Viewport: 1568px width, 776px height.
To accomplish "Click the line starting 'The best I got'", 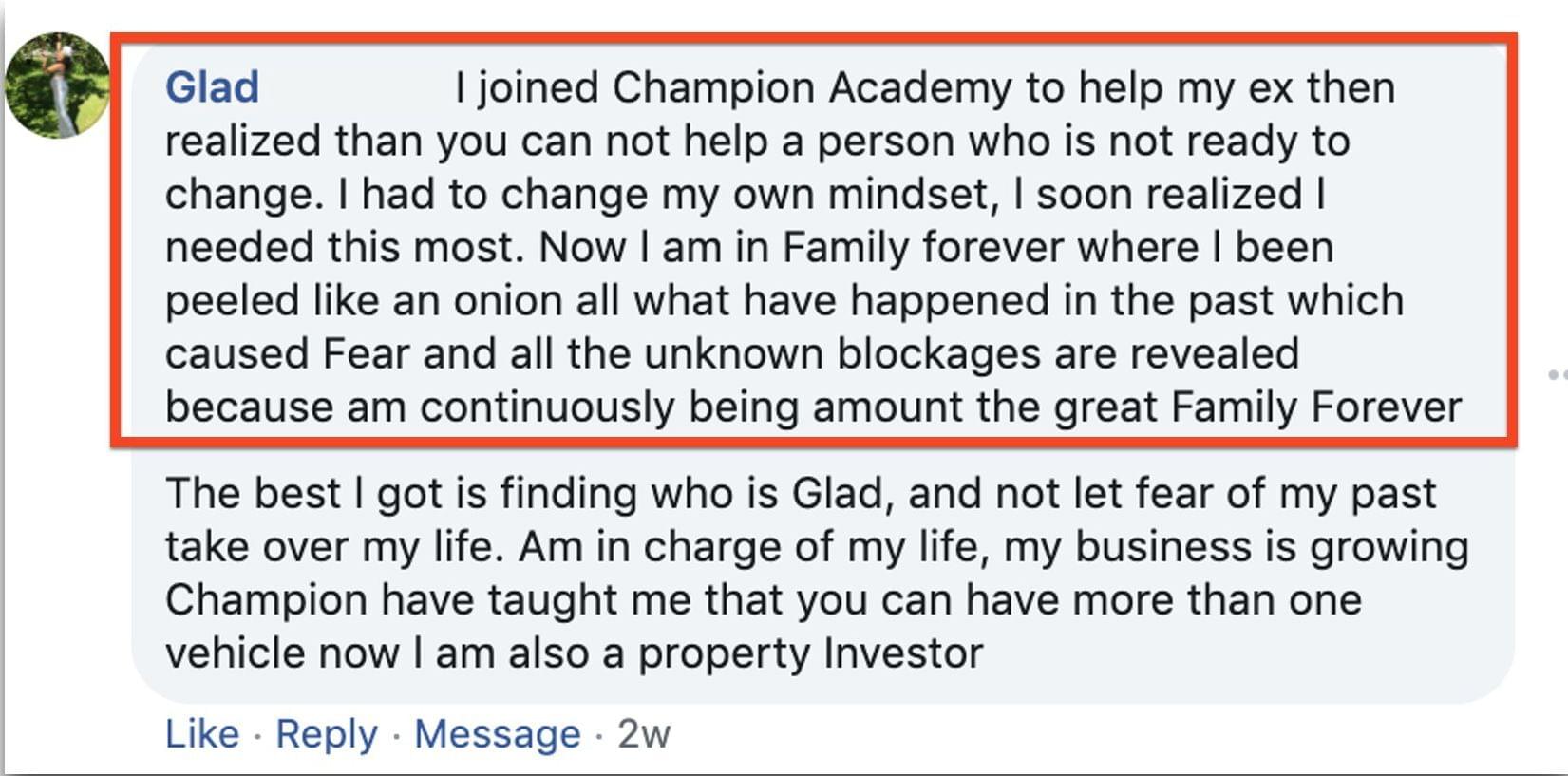I will click(x=801, y=494).
